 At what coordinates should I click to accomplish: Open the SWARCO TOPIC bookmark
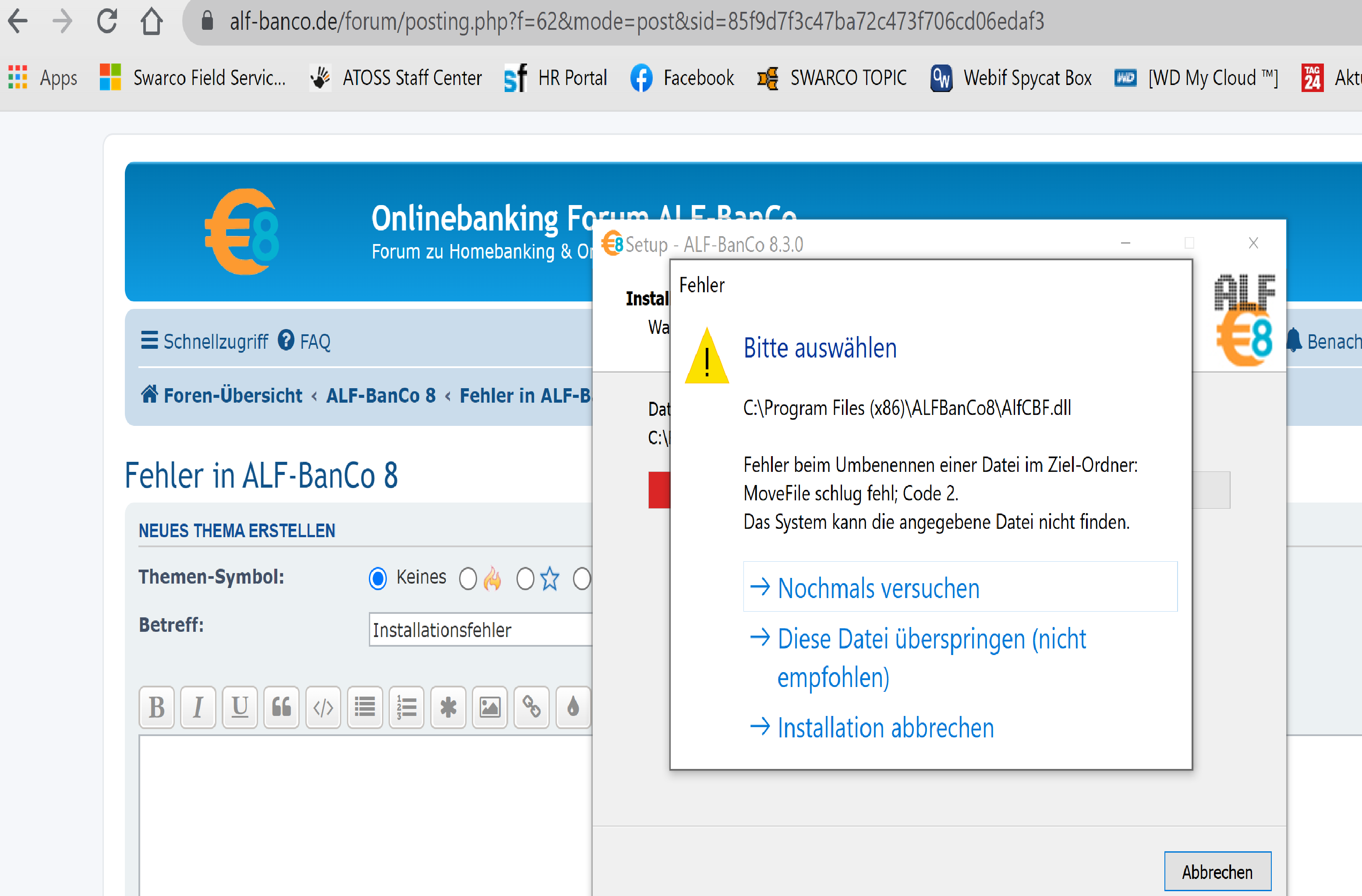click(831, 77)
